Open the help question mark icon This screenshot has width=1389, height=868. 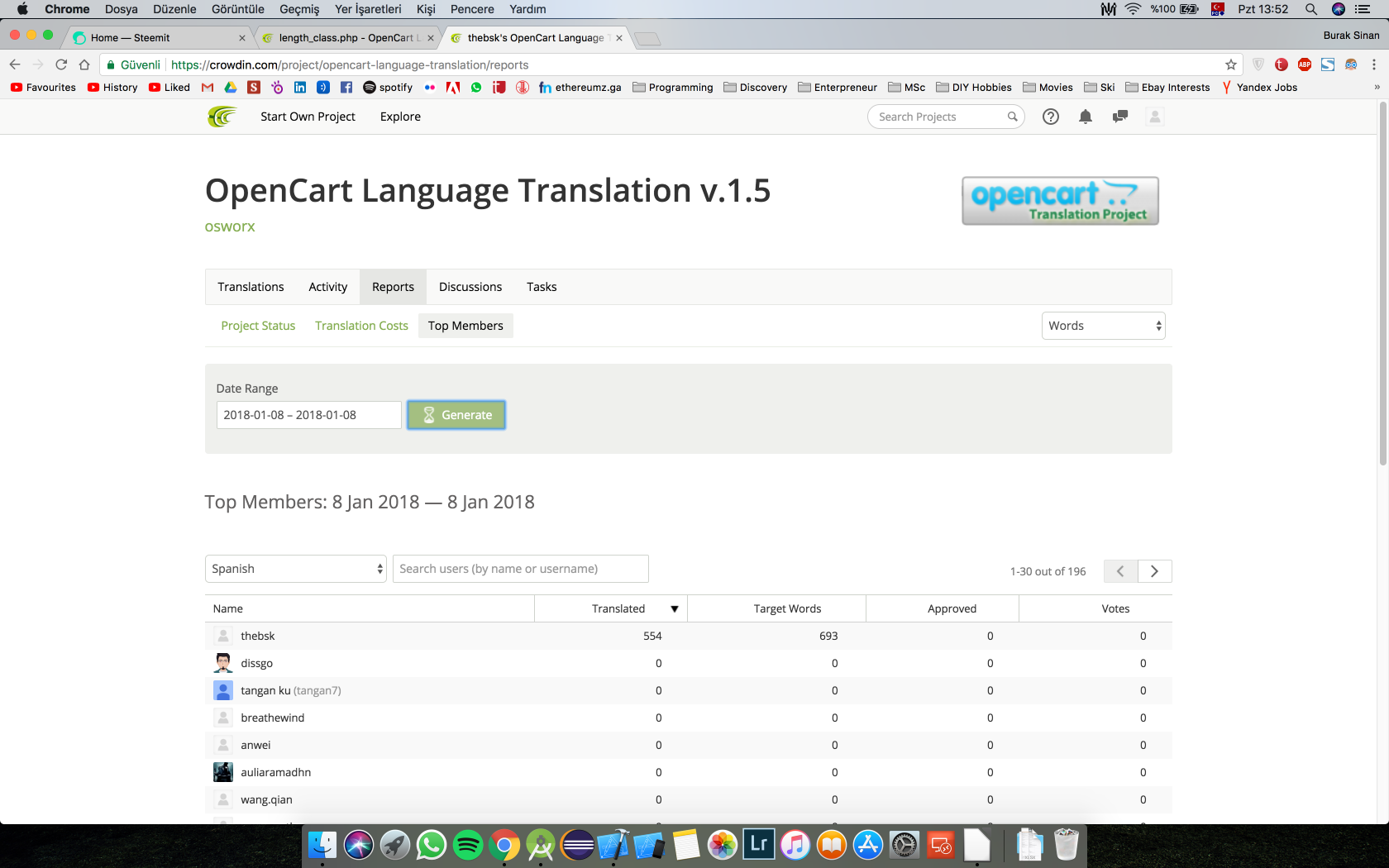coord(1051,117)
